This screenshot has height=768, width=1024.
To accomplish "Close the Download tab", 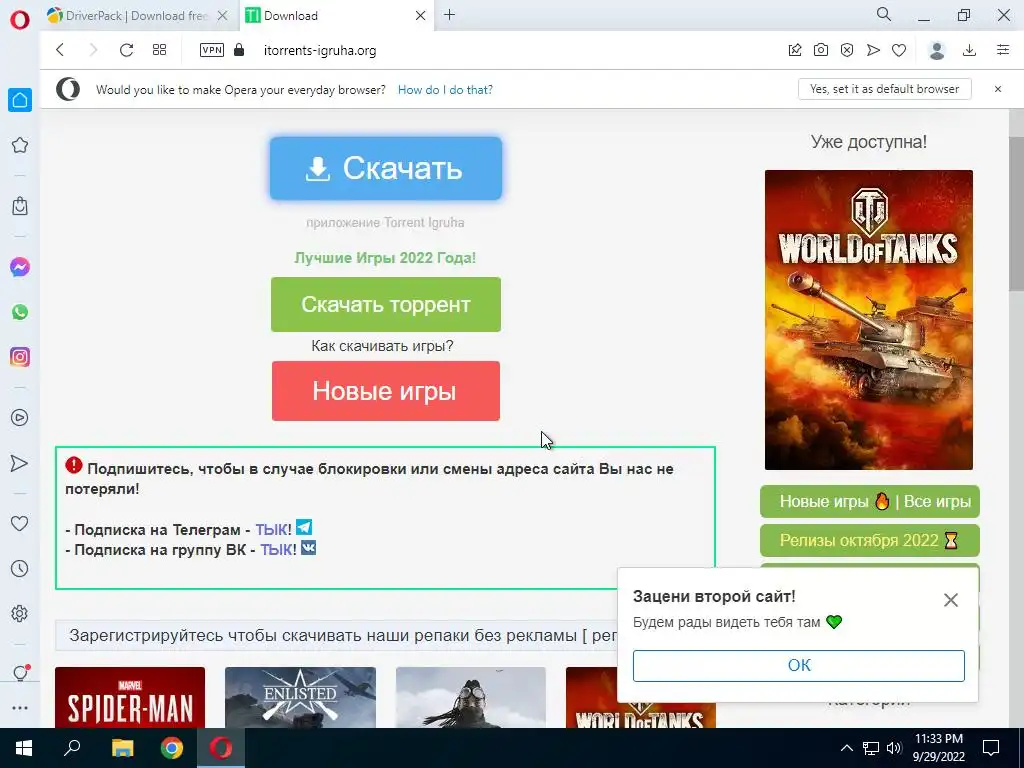I will (421, 16).
